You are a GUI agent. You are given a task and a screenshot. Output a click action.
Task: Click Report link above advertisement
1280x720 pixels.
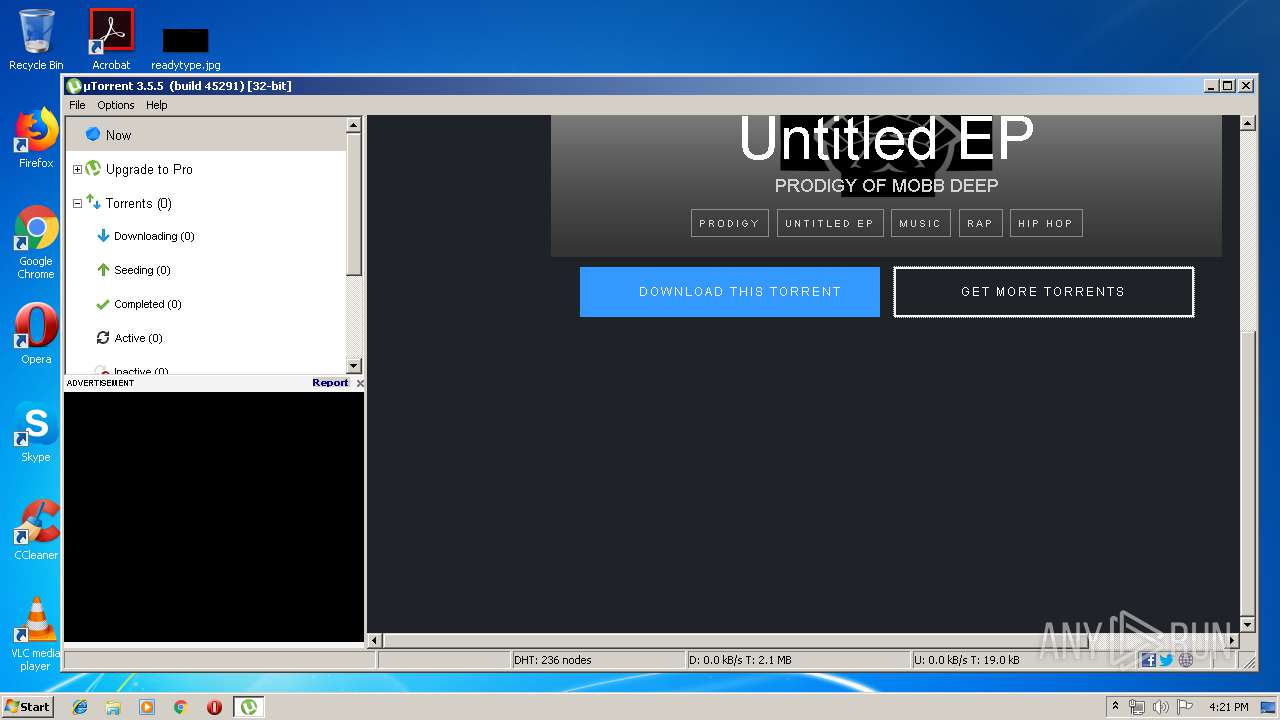coord(330,383)
